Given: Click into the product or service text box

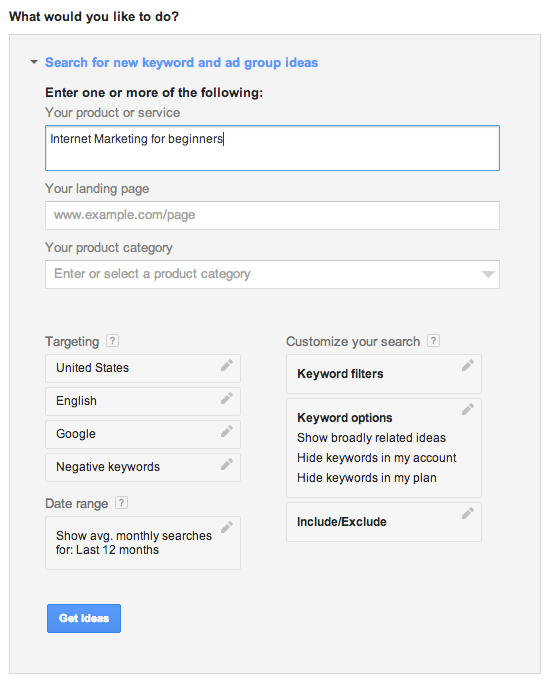Looking at the screenshot, I should tap(272, 148).
